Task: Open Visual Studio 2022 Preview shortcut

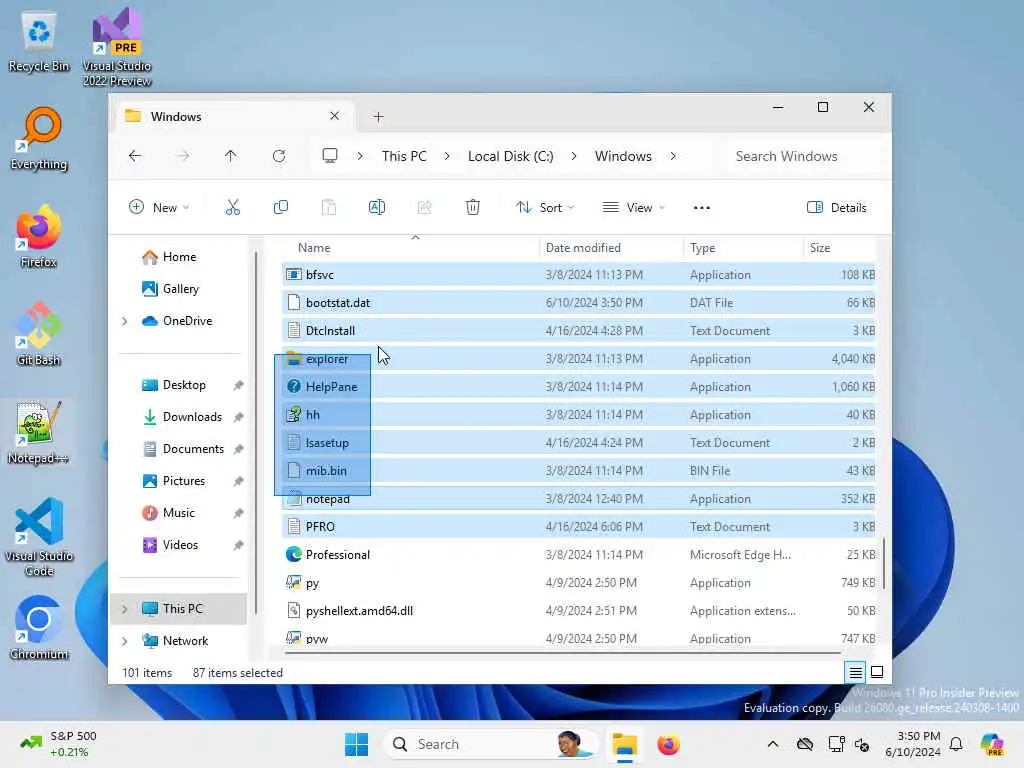Action: pos(117,48)
